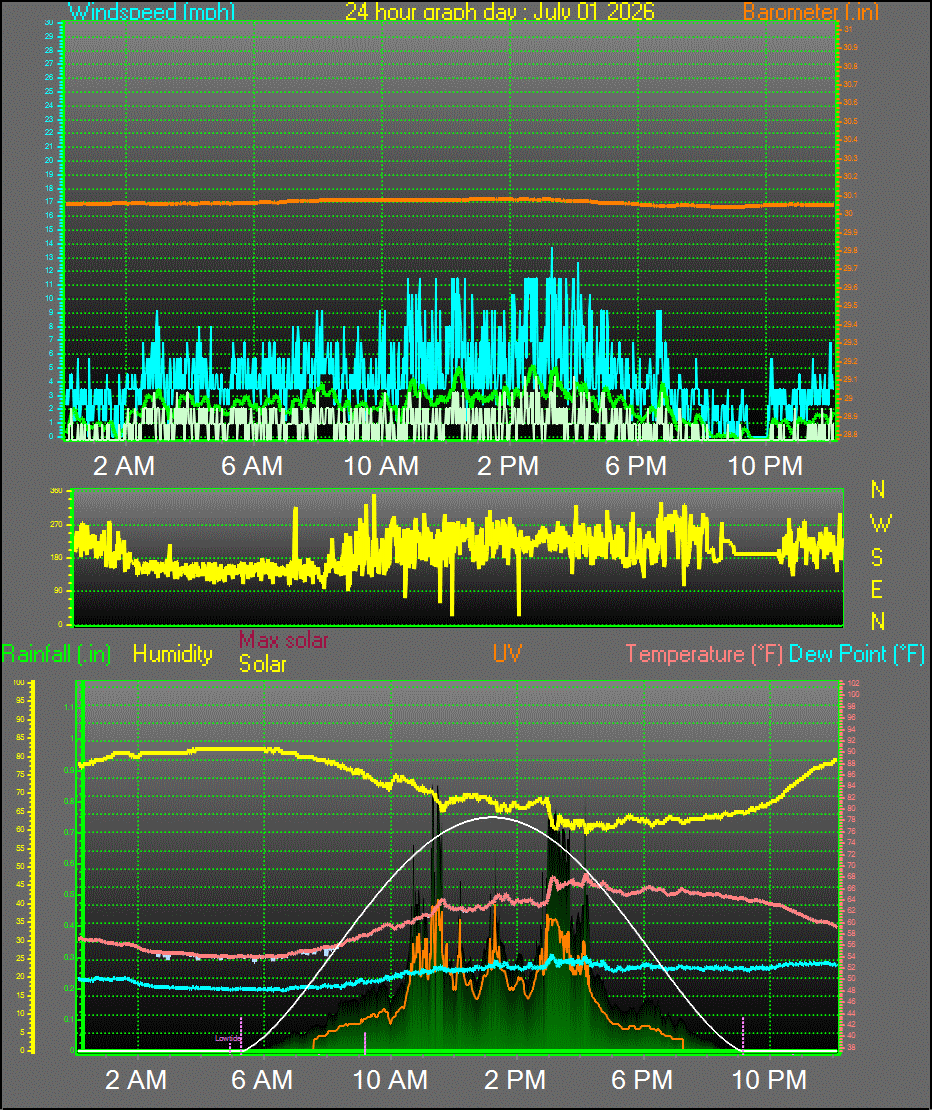Click the pink dotted marker near 10 PM
The image size is (932, 1110).
point(742,1035)
